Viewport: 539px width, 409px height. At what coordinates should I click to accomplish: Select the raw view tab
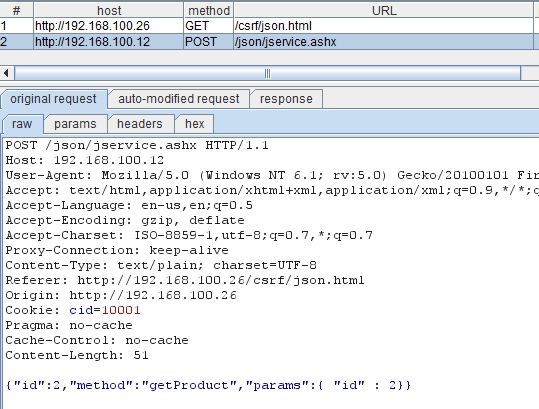22,124
